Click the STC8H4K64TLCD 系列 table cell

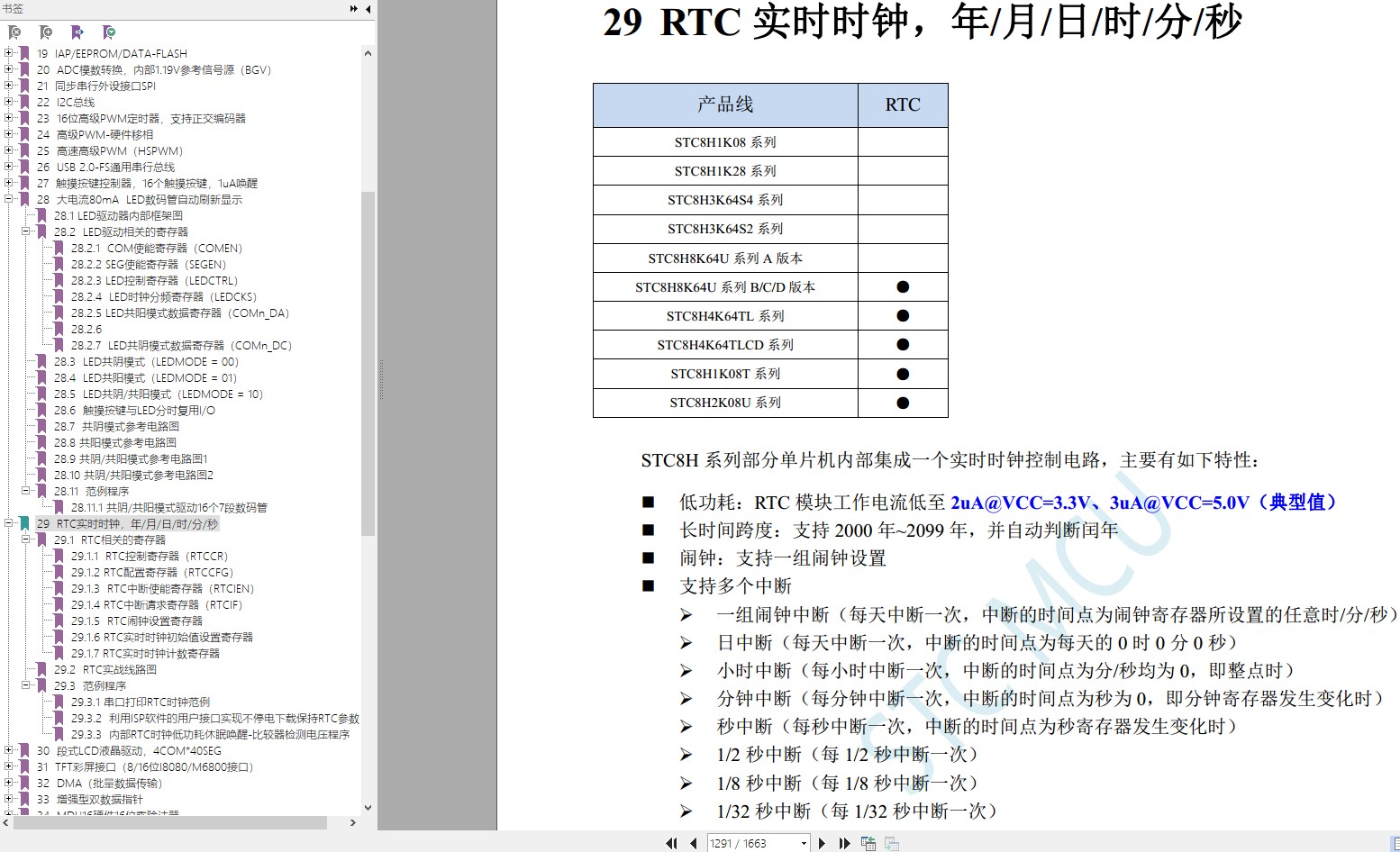tap(725, 345)
